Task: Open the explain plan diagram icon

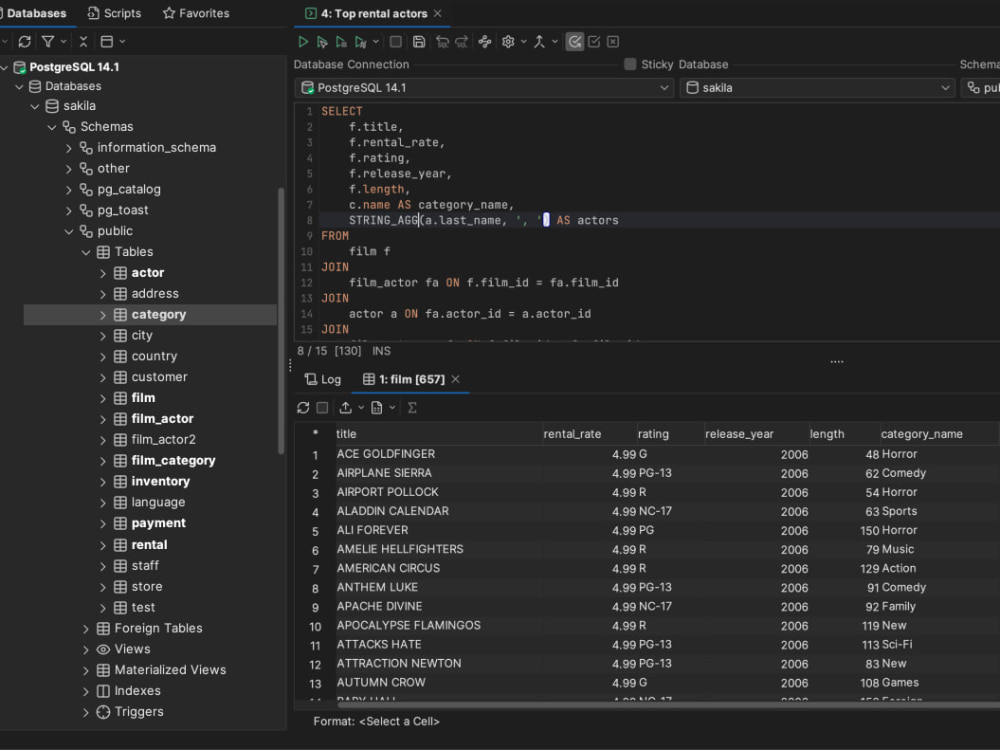Action: coord(485,42)
